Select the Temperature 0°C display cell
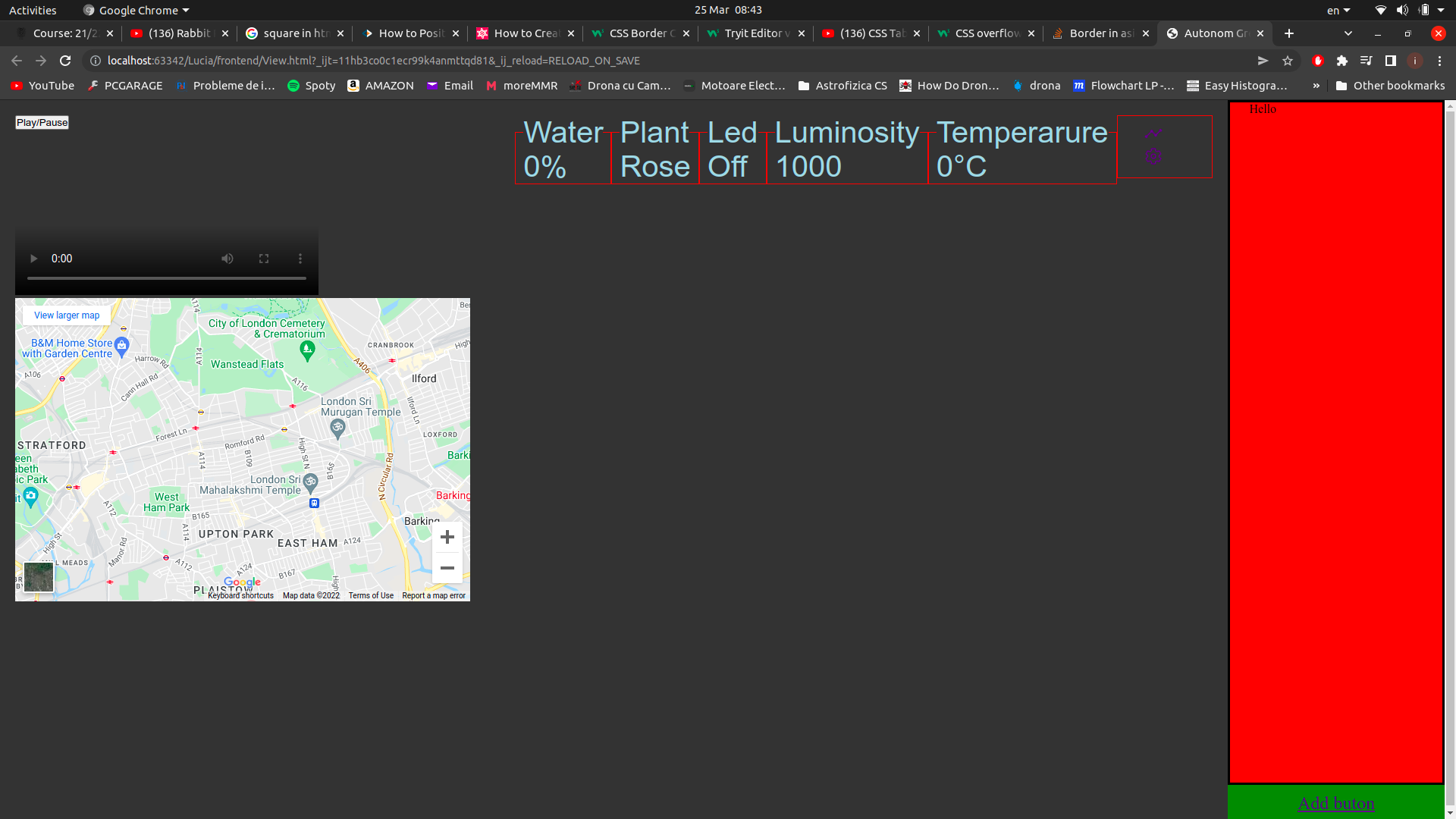The height and width of the screenshot is (819, 1456). tap(1022, 148)
